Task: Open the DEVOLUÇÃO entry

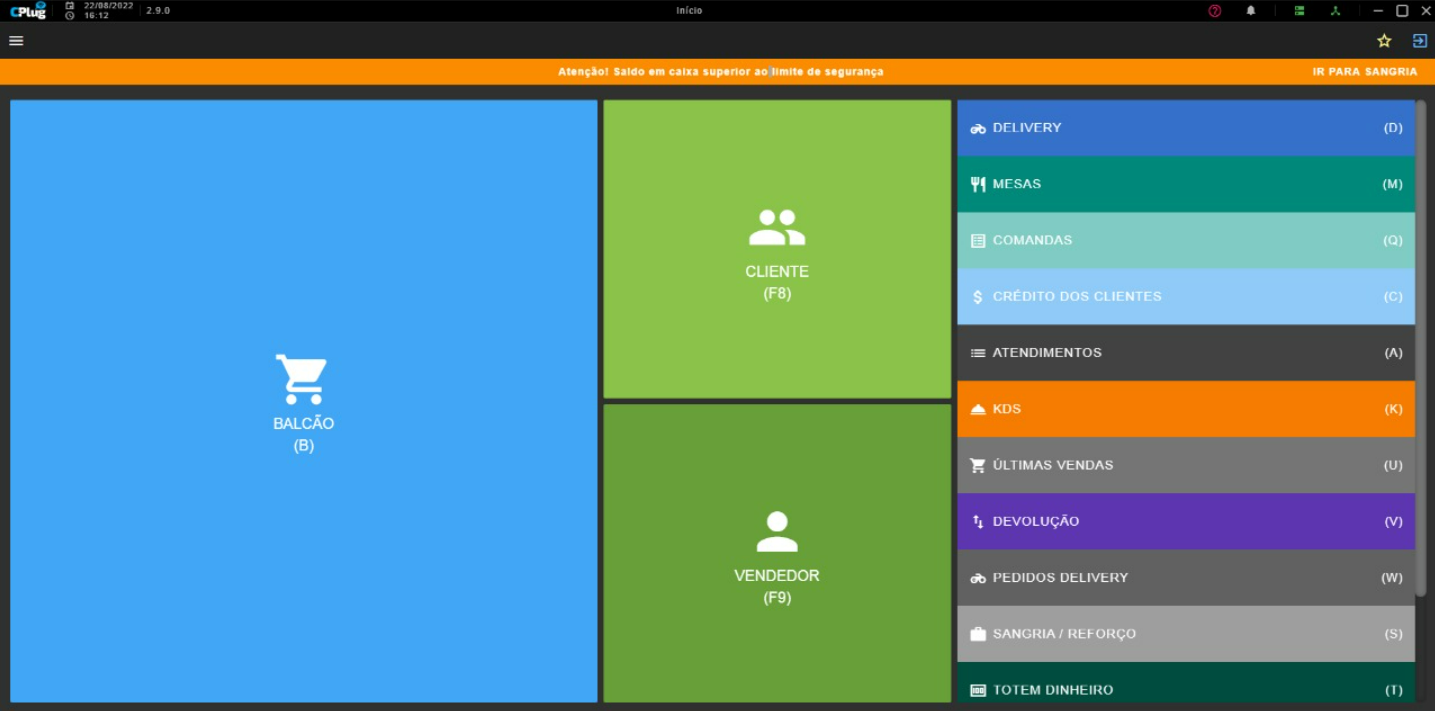Action: tap(1186, 521)
